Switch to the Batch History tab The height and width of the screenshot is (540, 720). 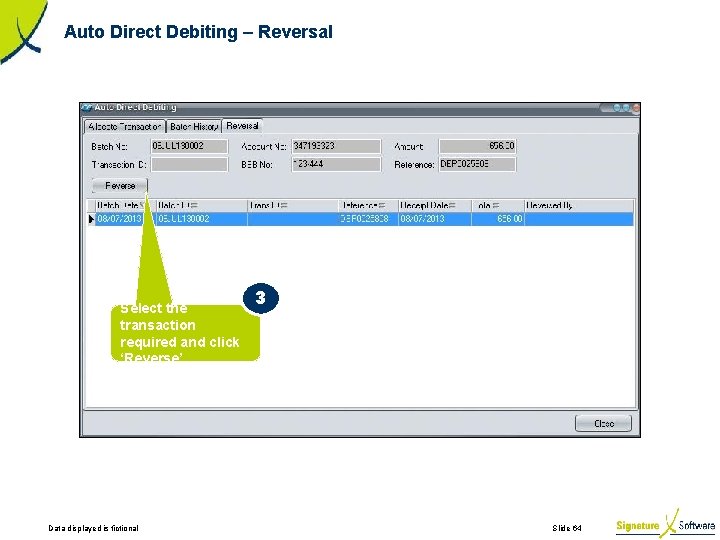click(193, 126)
